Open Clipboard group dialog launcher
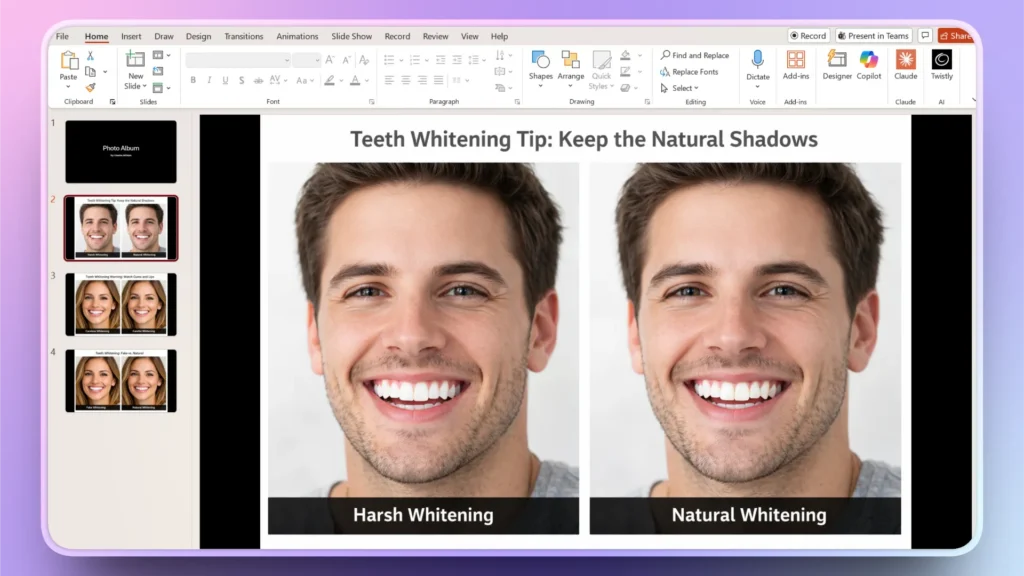The height and width of the screenshot is (576, 1024). 112,102
